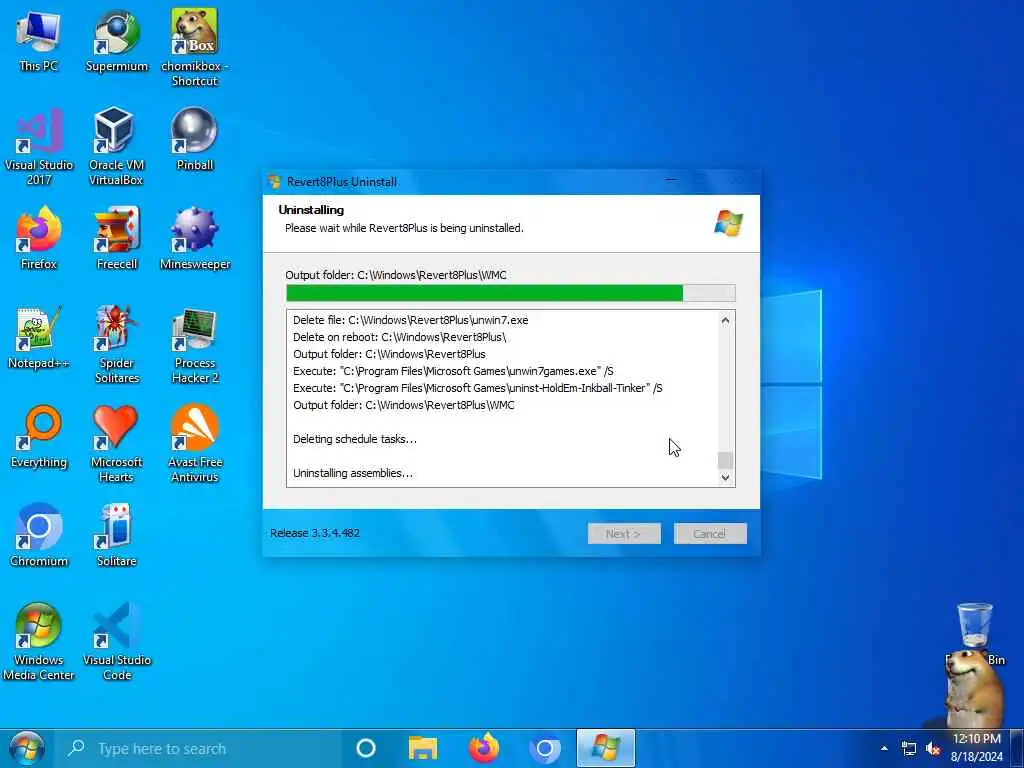Viewport: 1024px width, 768px height.
Task: Click the Cancel button in uninstaller
Action: click(x=710, y=534)
